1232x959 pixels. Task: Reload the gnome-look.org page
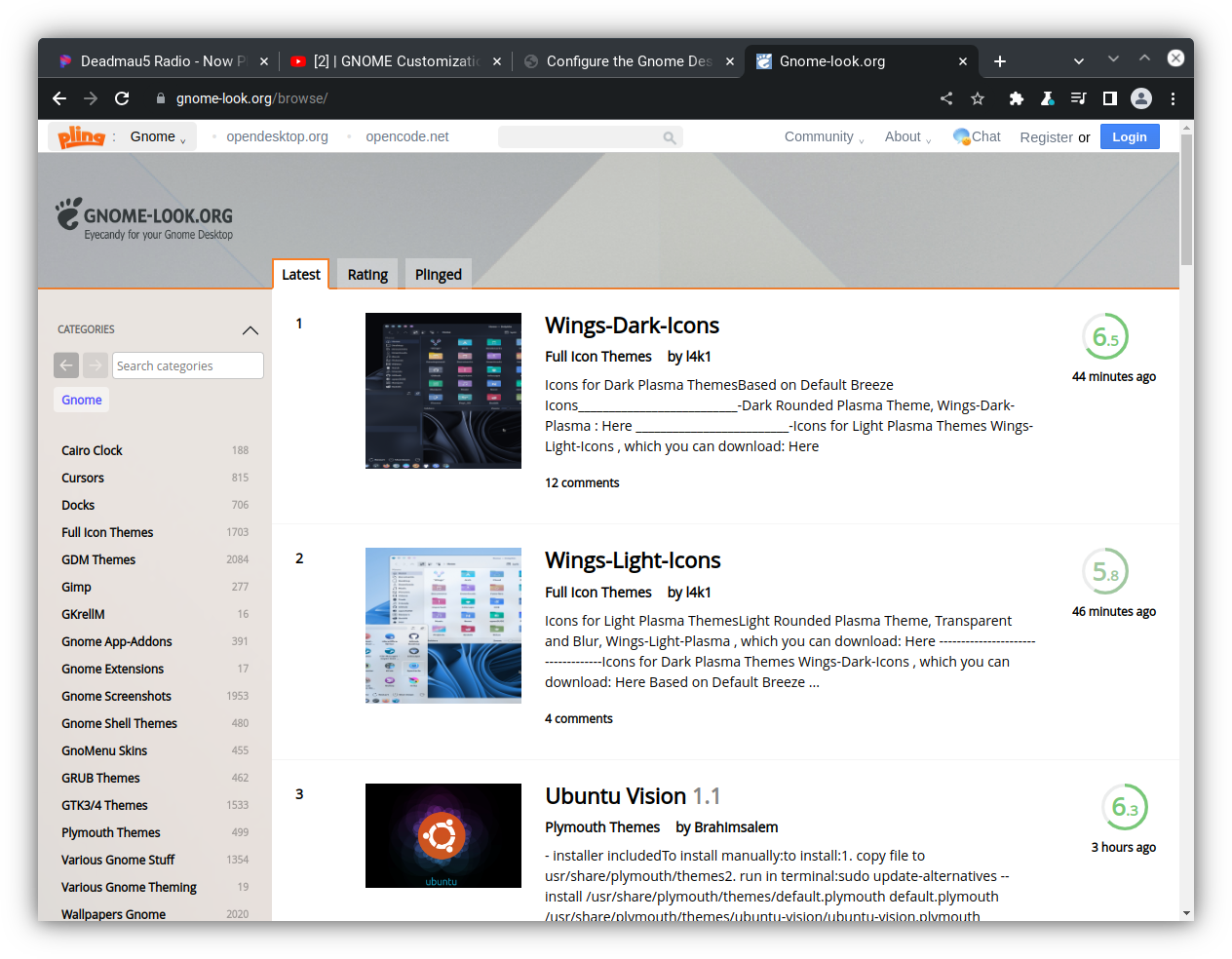122,98
